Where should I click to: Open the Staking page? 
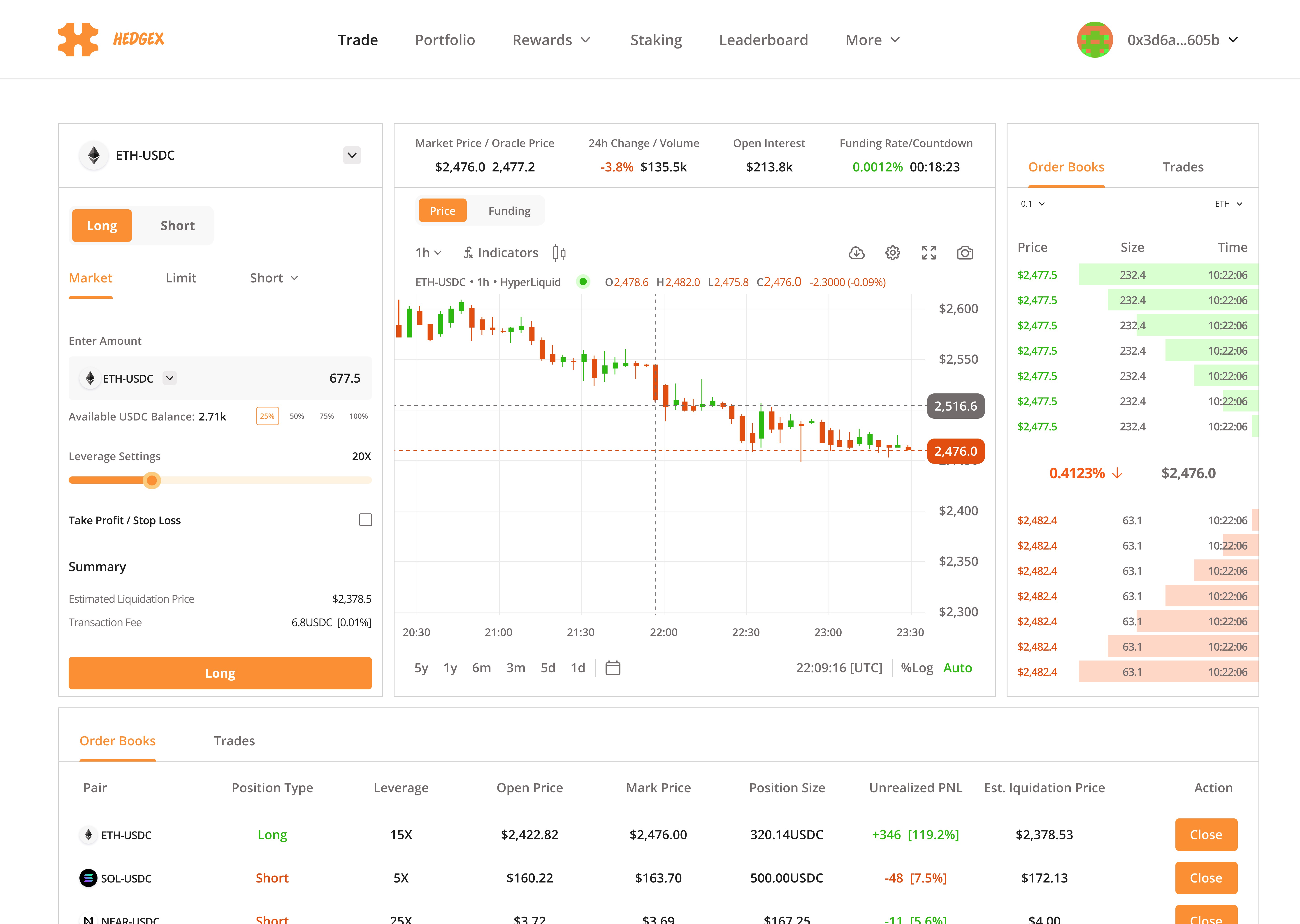click(656, 40)
